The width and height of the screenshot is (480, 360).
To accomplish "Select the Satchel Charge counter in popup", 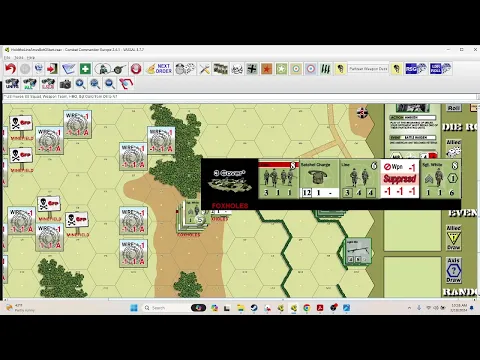I will [319, 179].
